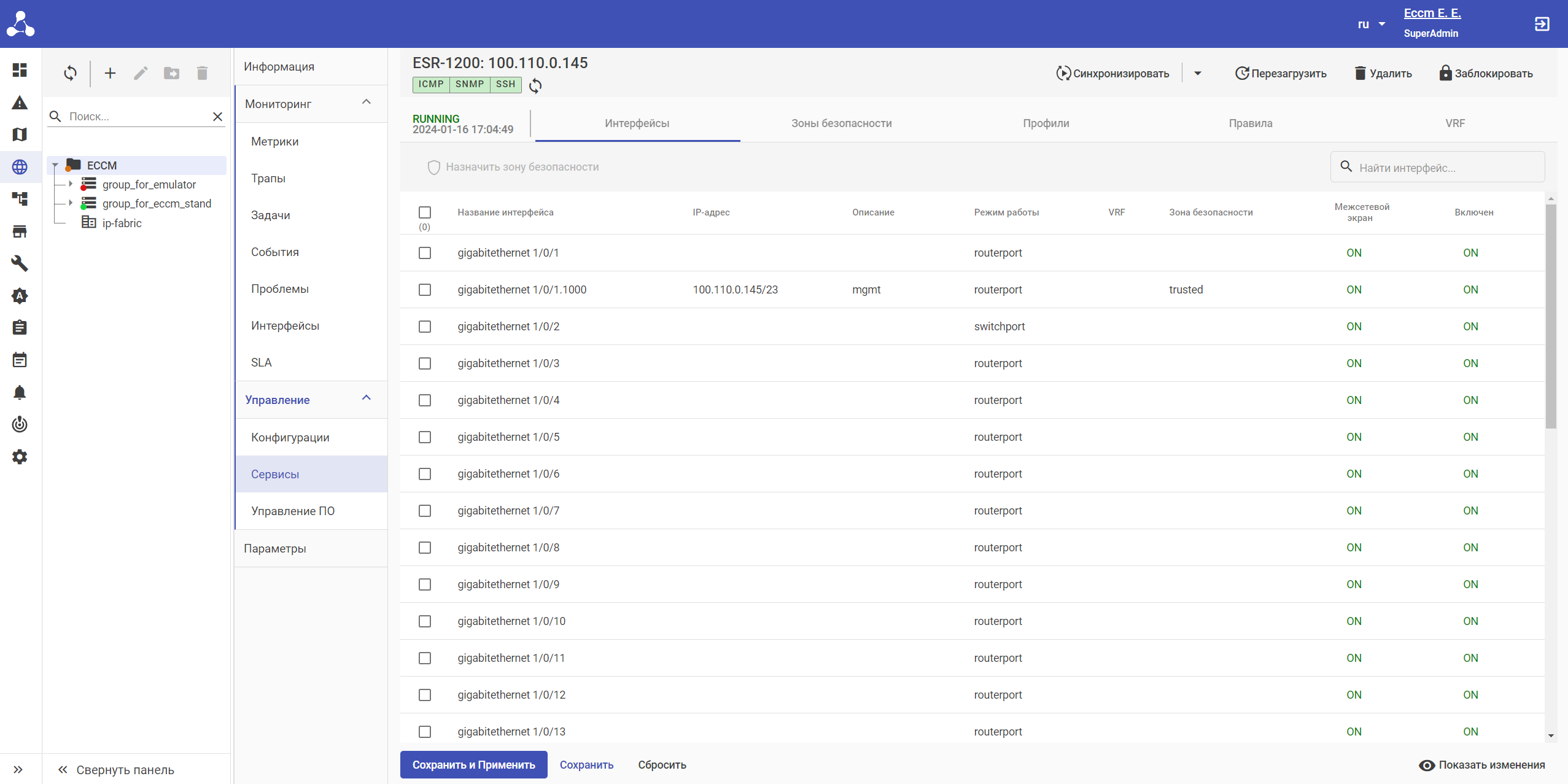Open the wrench tools icon in sidebar

coord(20,263)
